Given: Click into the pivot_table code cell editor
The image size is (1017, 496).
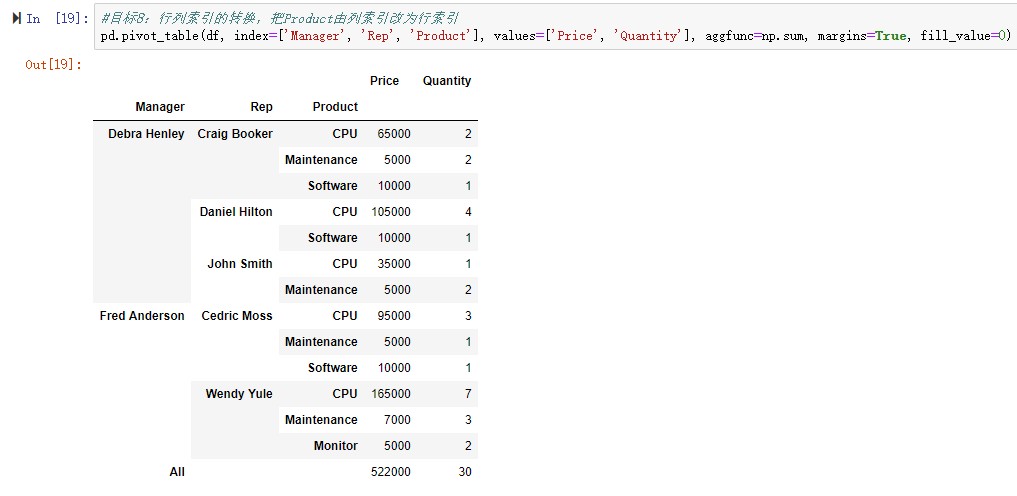Looking at the screenshot, I should (555, 27).
